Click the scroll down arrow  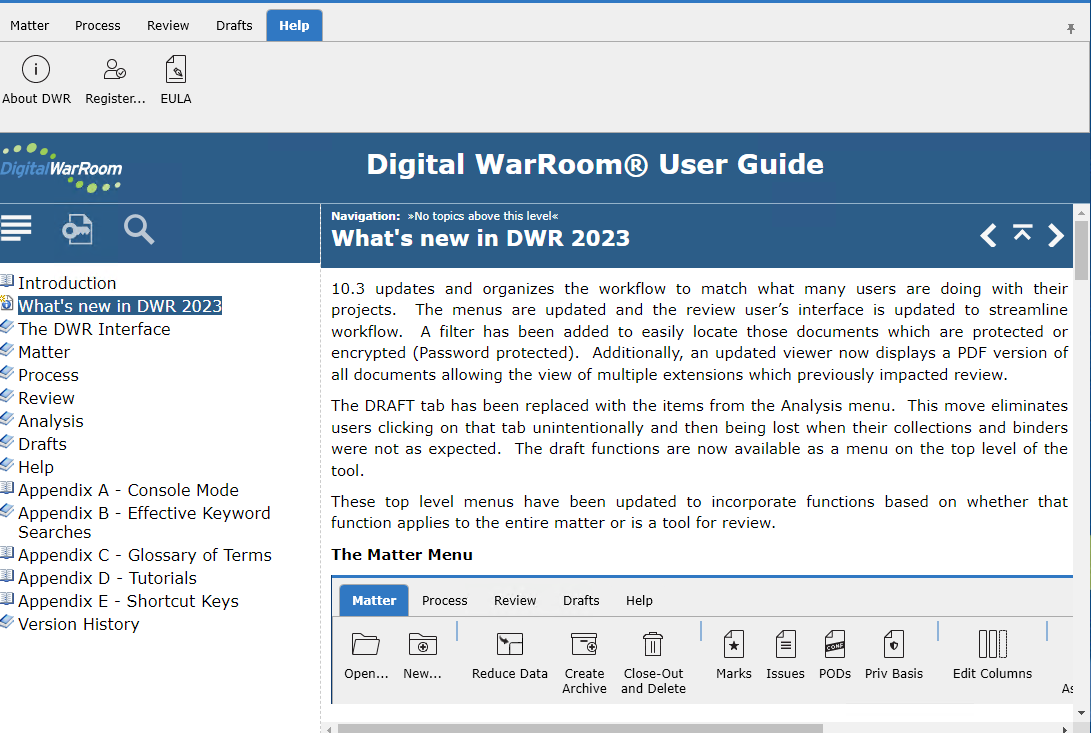point(1081,713)
